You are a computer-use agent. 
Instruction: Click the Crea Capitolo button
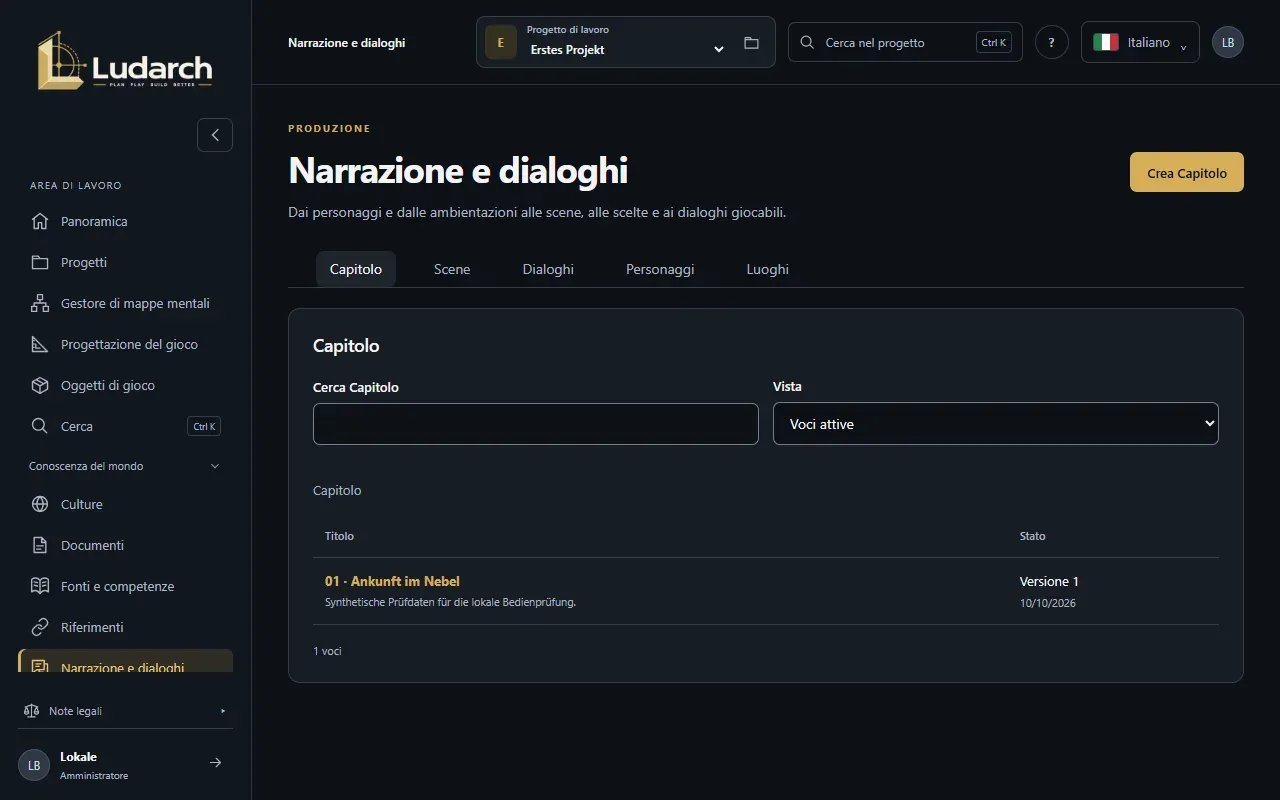[1187, 172]
